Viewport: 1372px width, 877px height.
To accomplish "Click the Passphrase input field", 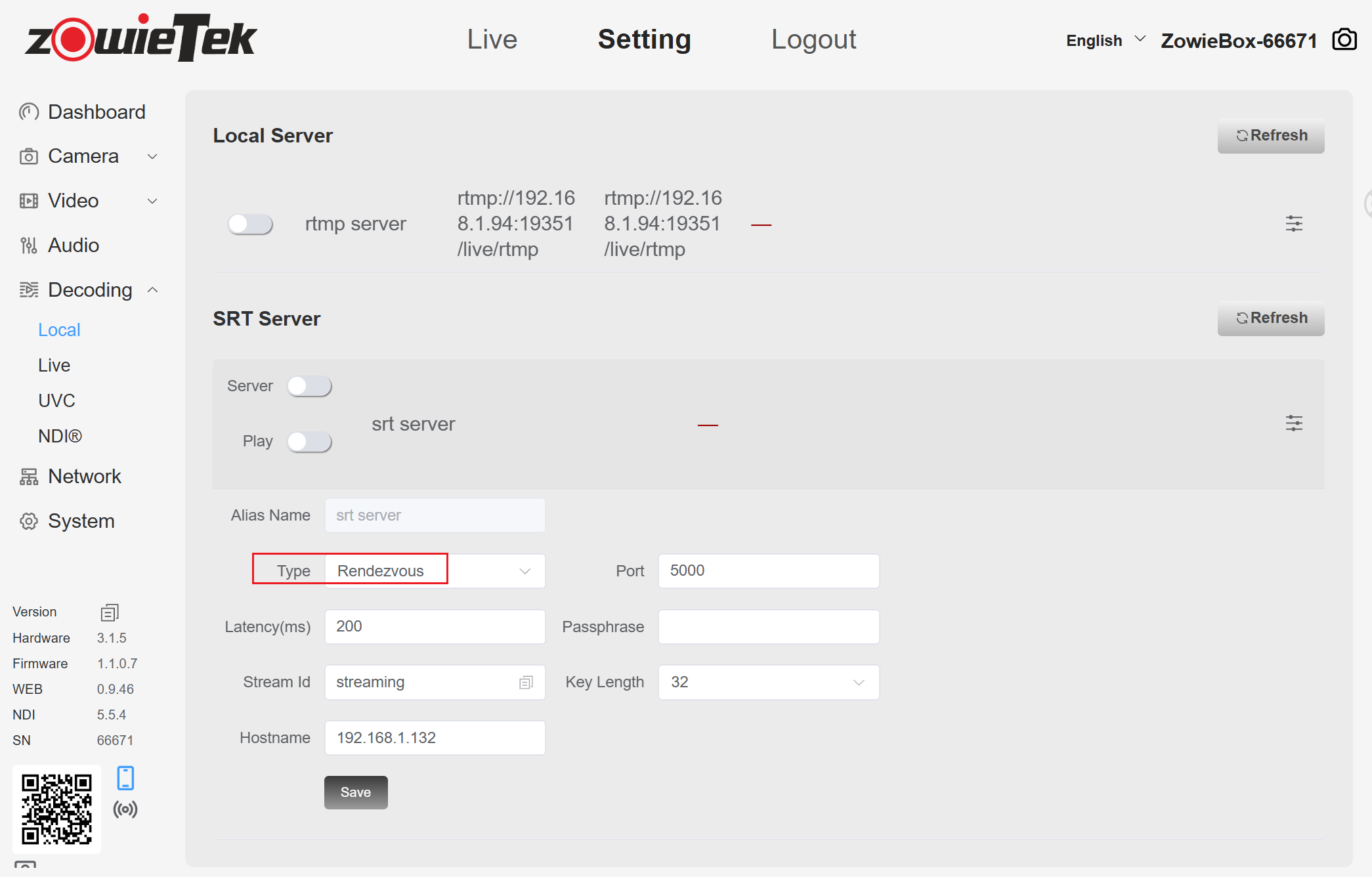I will tap(768, 627).
